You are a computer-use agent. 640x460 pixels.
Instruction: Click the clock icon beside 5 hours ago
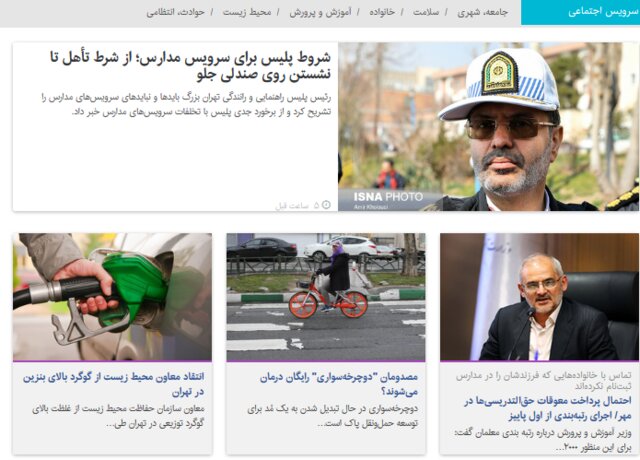coord(326,204)
